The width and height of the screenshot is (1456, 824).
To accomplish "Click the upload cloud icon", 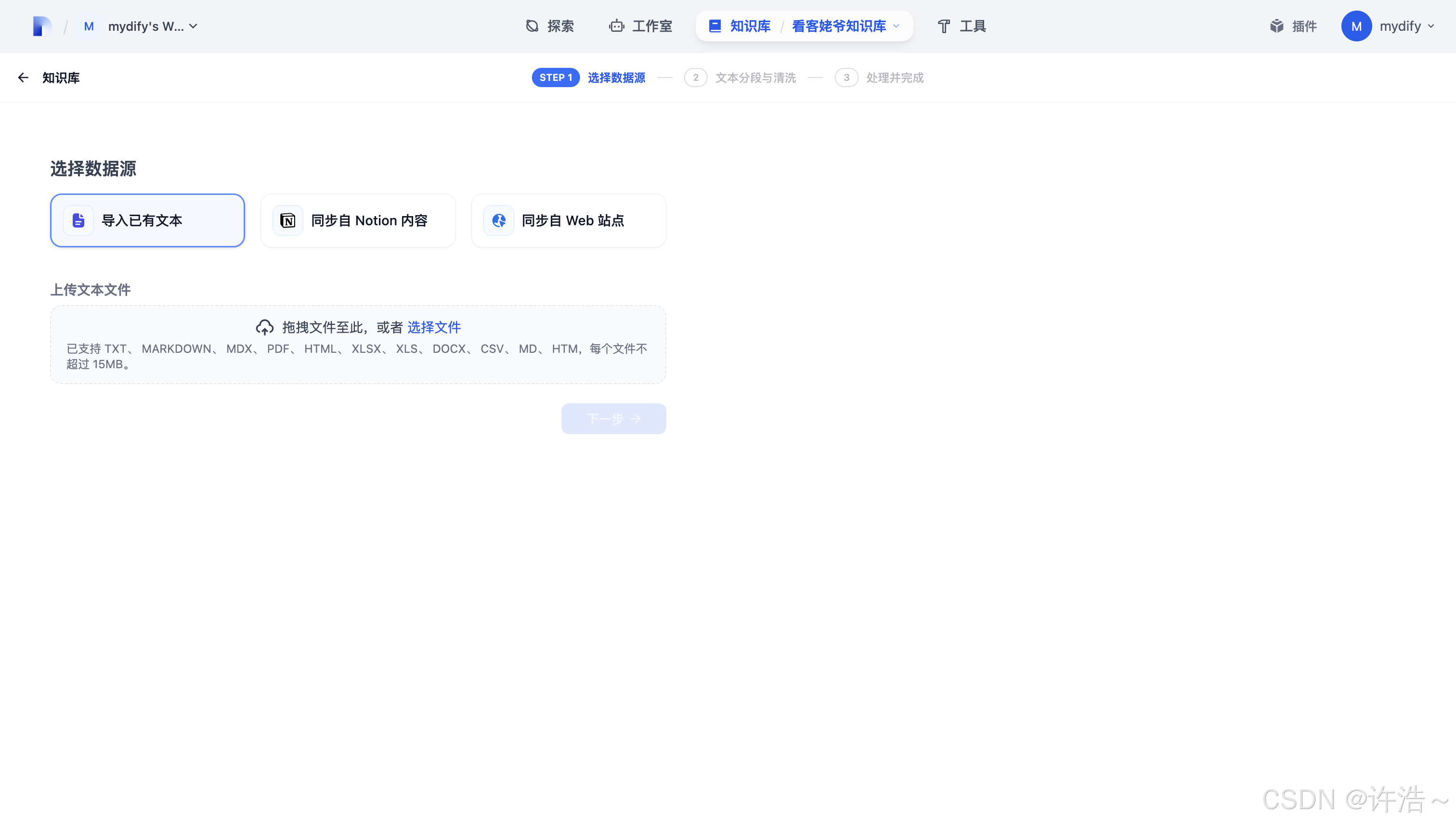I will click(264, 327).
